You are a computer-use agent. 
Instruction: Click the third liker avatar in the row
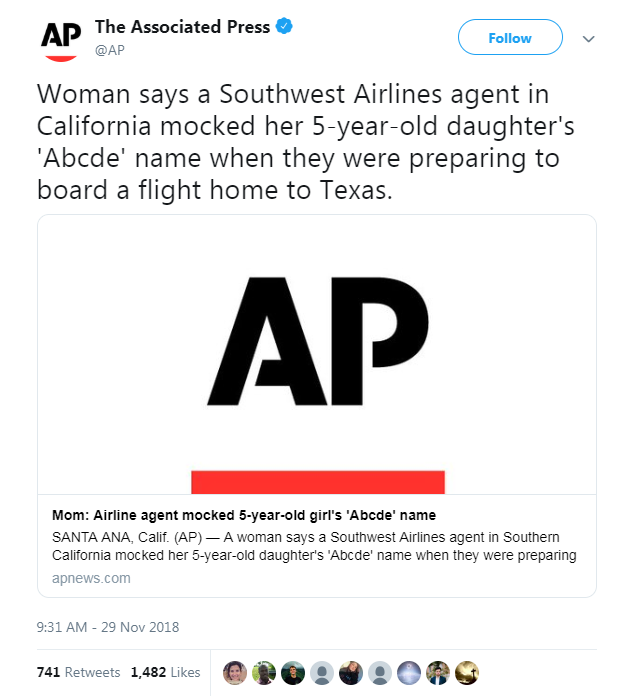(x=292, y=672)
